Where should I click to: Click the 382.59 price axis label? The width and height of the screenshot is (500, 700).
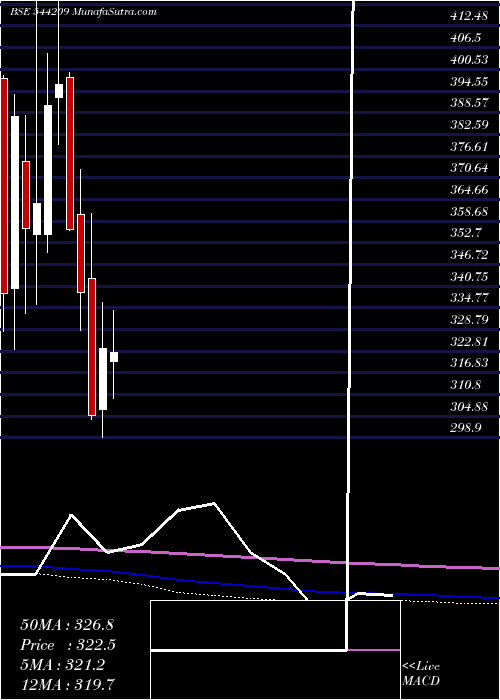pos(469,125)
